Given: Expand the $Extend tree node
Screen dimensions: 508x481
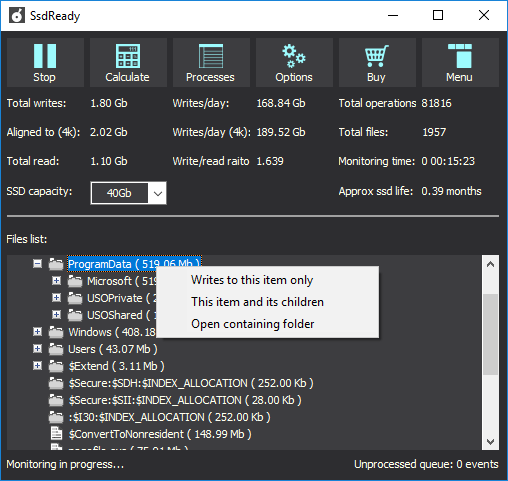Looking at the screenshot, I should 37,366.
